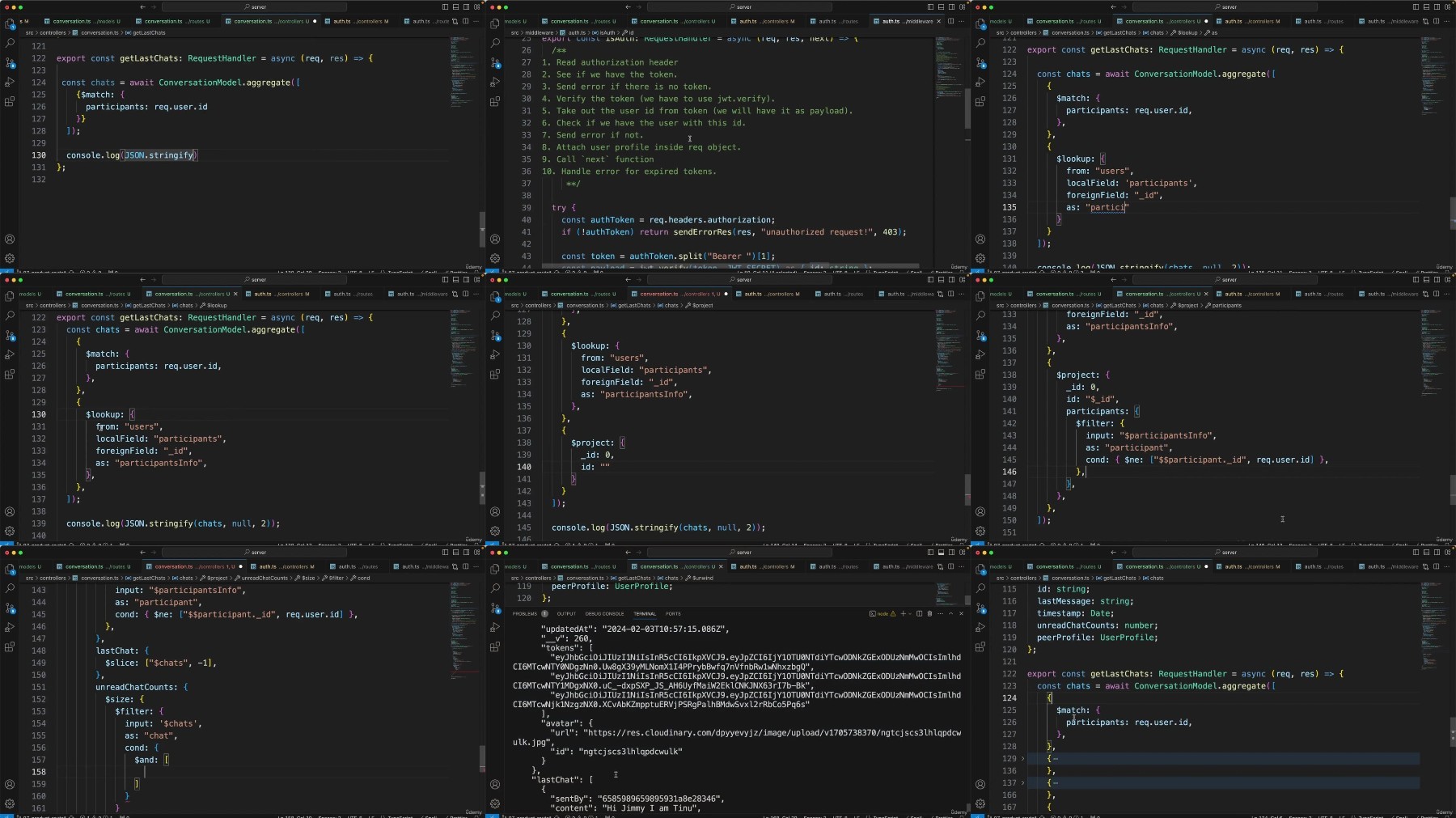
Task: Toggle secondary side bar in $filter cond window
Action: pyautogui.click(x=1437, y=280)
